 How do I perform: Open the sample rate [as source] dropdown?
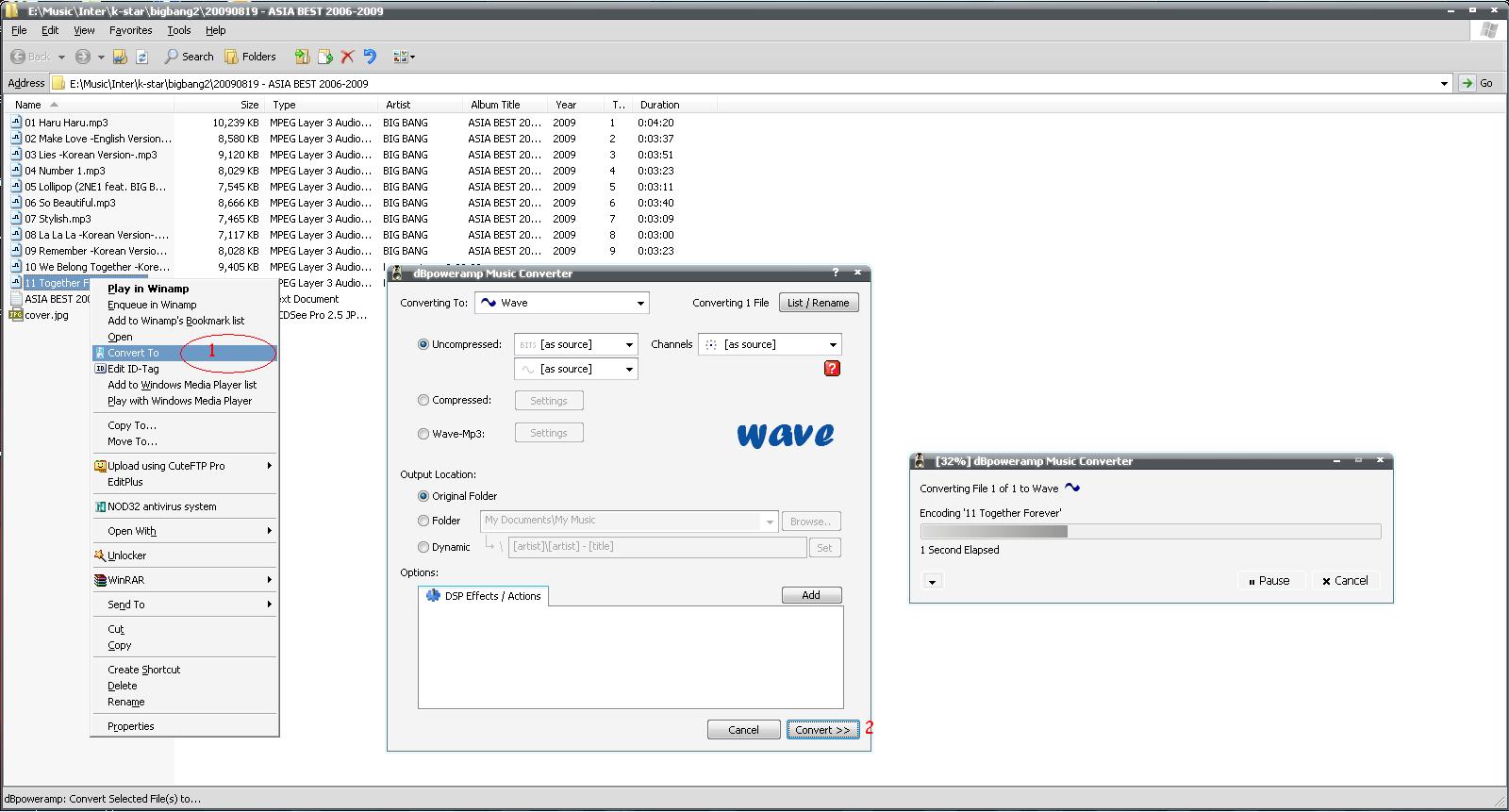coord(575,369)
